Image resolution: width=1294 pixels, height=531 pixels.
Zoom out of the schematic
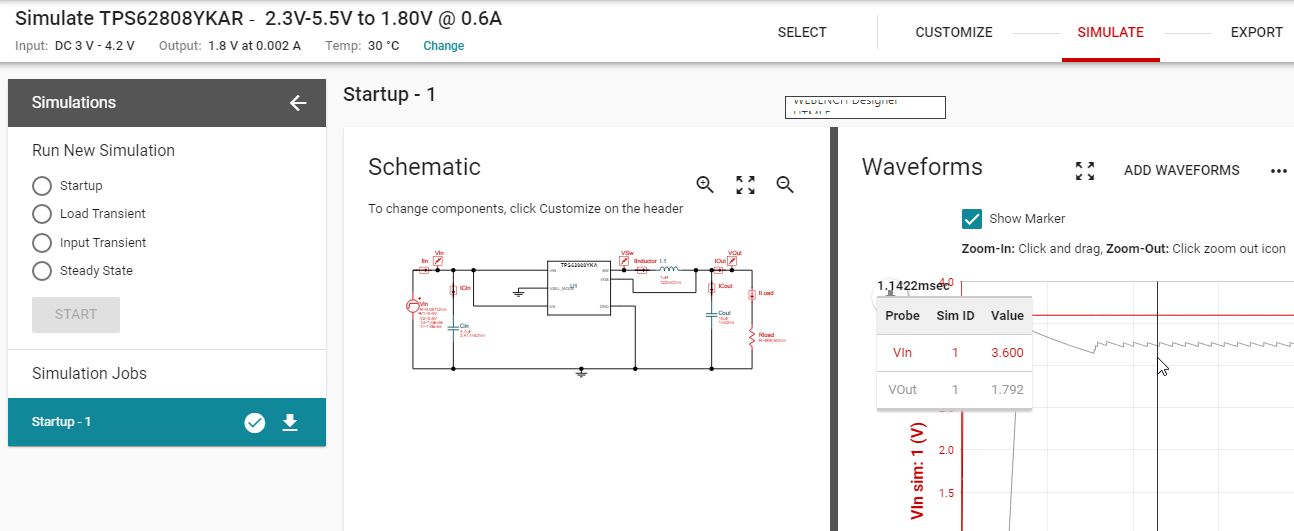(x=785, y=184)
